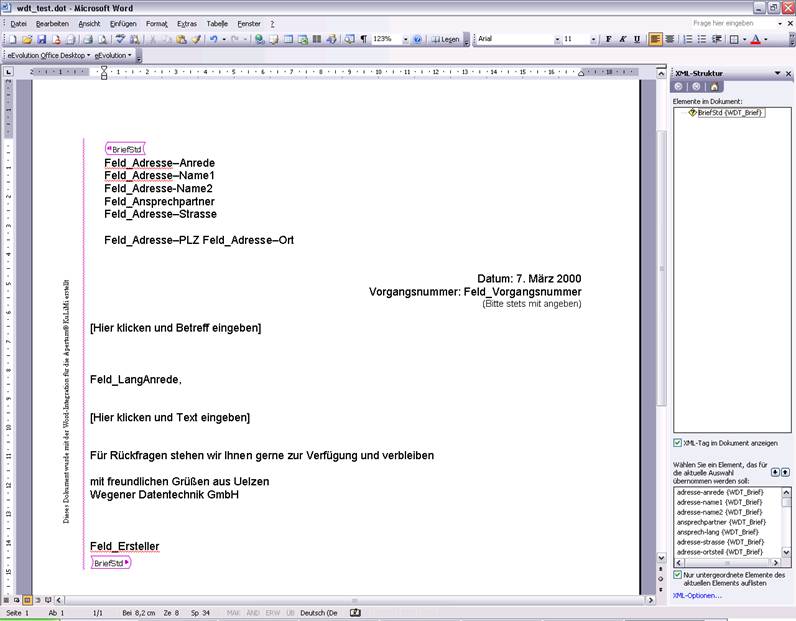The image size is (796, 621).
Task: Align text left
Action: click(655, 39)
